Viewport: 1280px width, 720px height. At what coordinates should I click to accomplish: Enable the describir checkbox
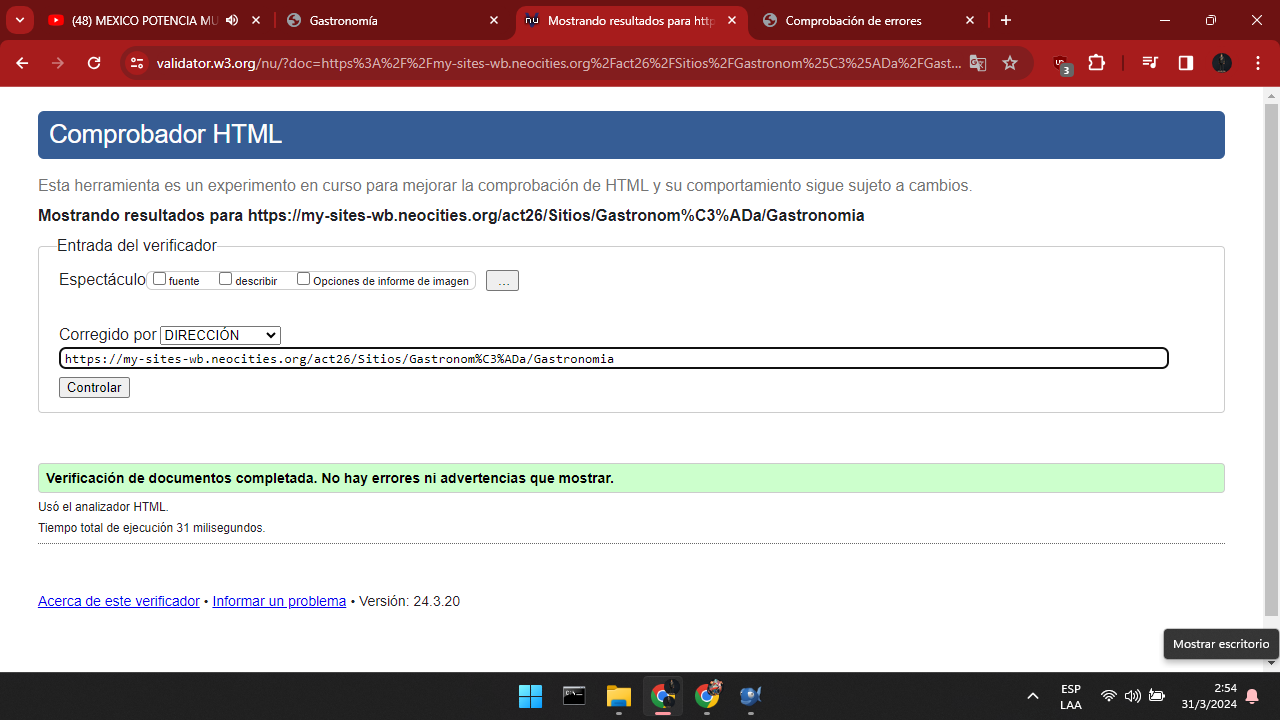click(225, 279)
